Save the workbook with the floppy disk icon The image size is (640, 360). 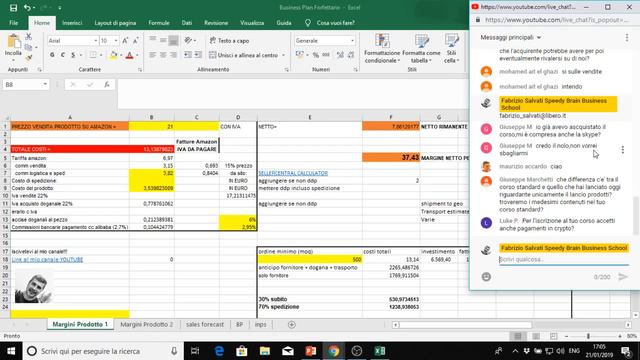(x=13, y=8)
